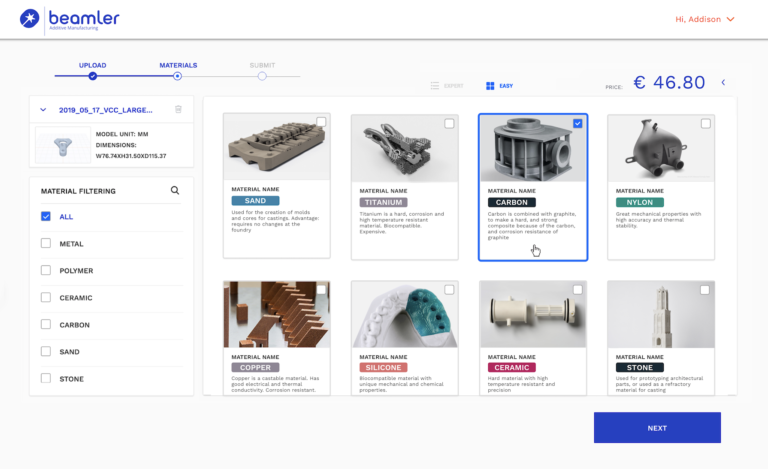Select the Copper material card checkbox
Viewport: 768px width, 469px height.
click(x=321, y=290)
